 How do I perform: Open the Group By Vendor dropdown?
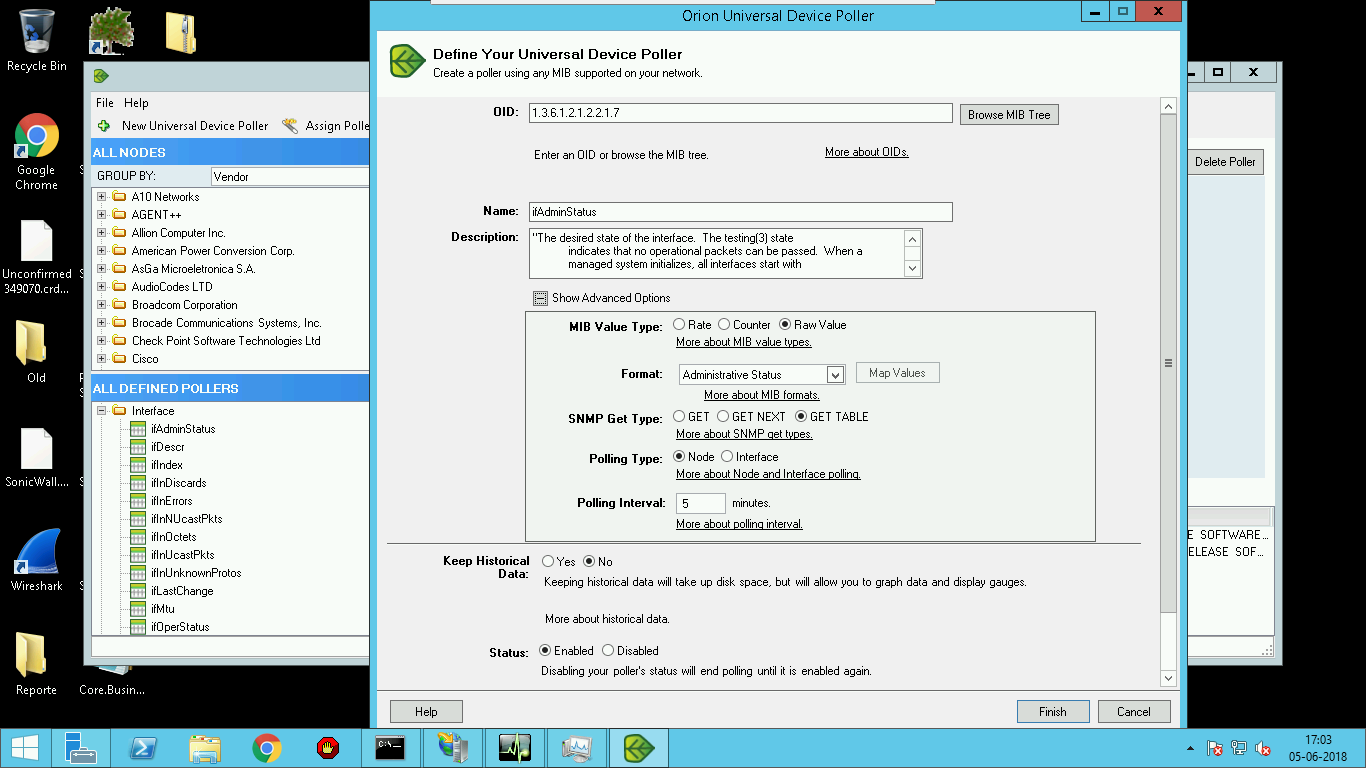(289, 177)
